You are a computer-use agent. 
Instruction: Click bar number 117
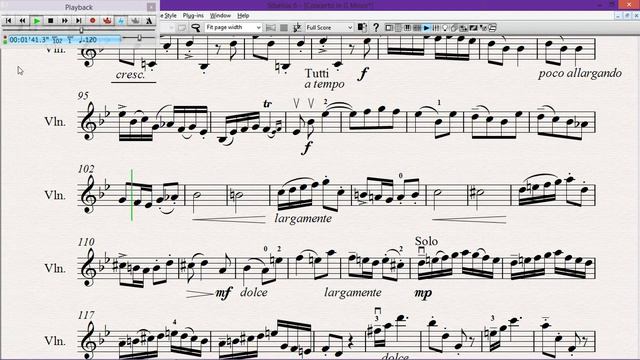86,315
